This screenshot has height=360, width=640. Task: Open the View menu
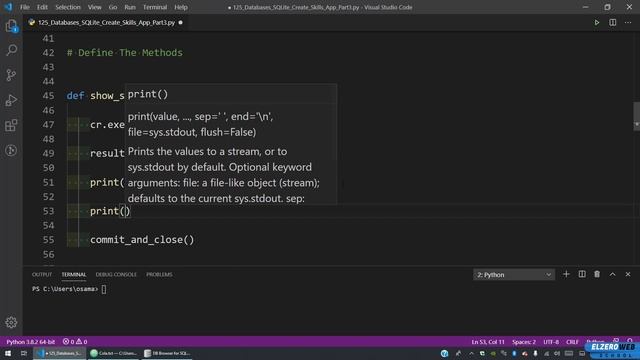coord(94,7)
